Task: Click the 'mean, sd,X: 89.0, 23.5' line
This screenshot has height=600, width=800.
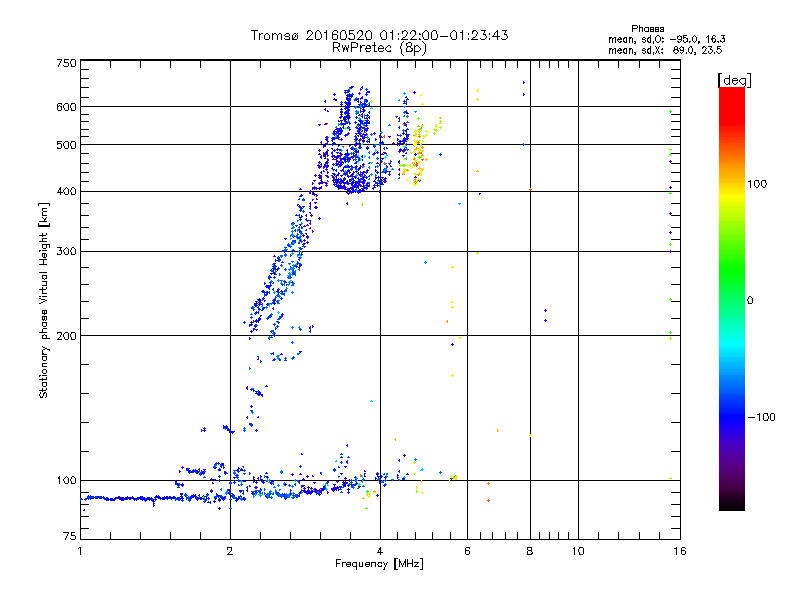Action: pyautogui.click(x=665, y=51)
